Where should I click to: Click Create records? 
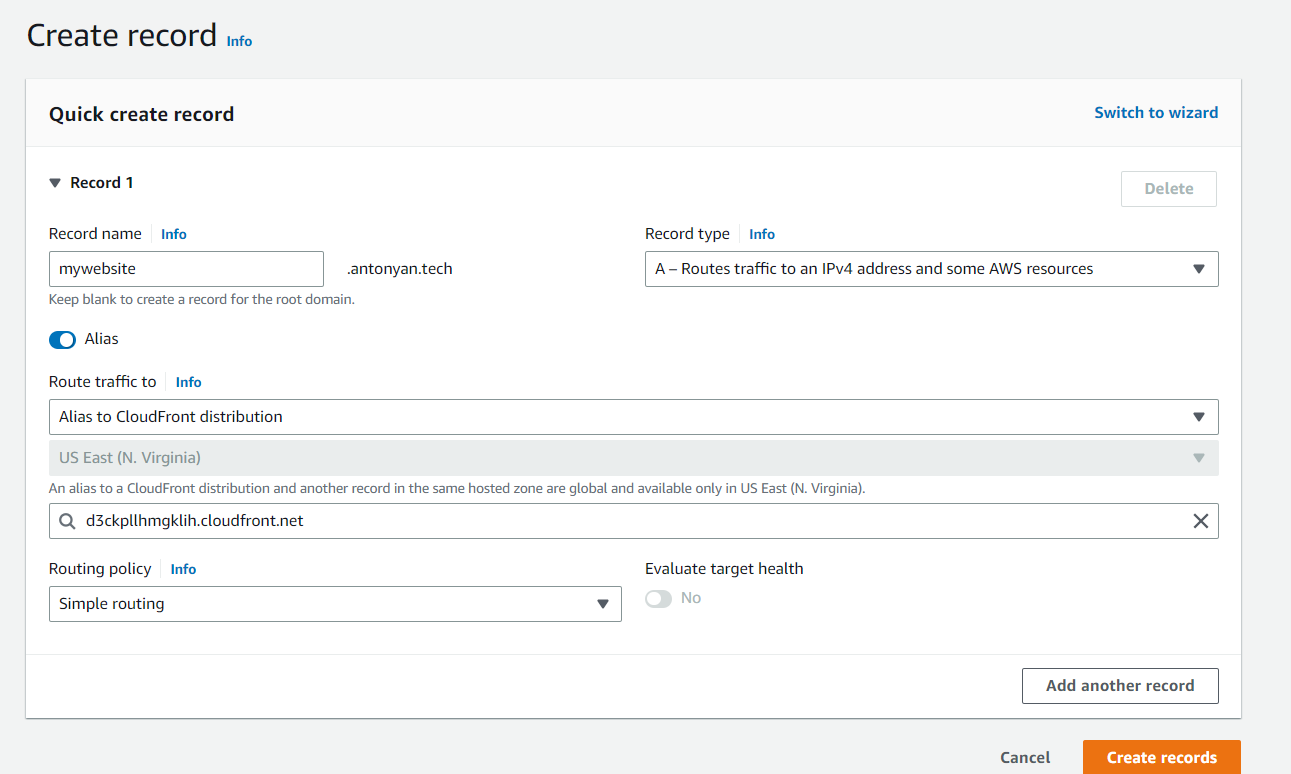pos(1161,757)
